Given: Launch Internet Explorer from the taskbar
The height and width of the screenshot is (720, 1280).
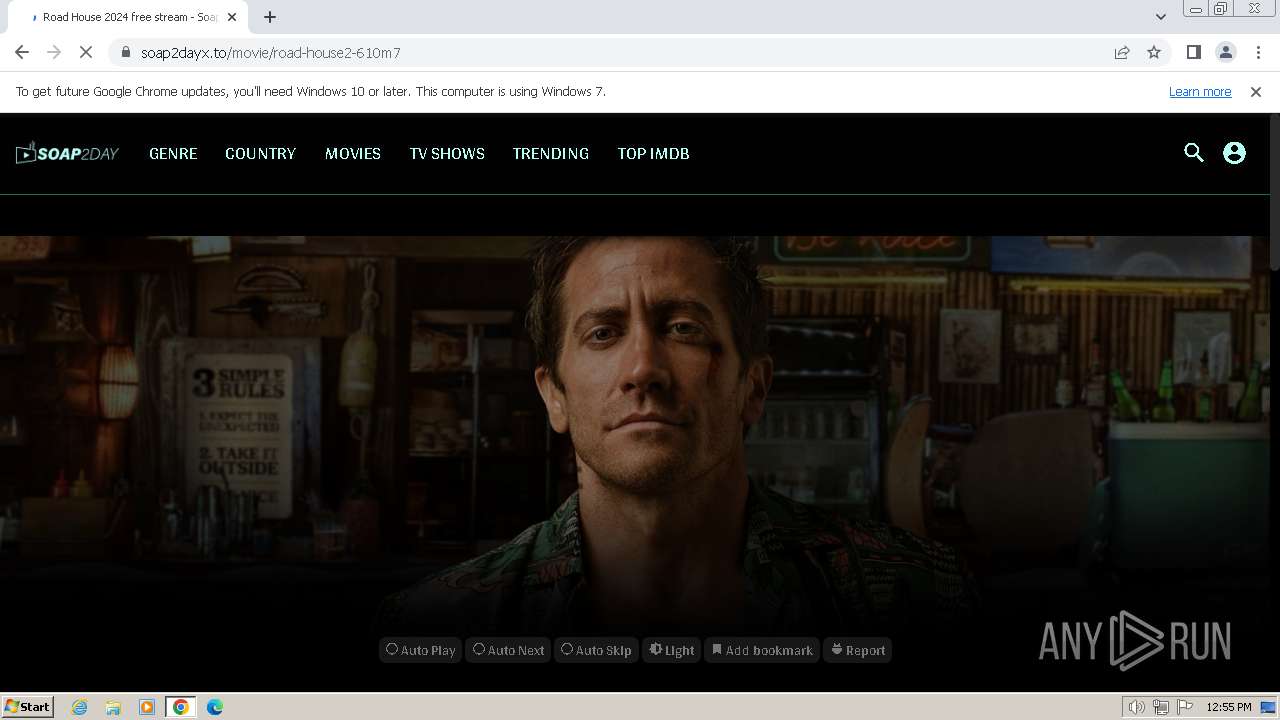Looking at the screenshot, I should click(x=79, y=707).
